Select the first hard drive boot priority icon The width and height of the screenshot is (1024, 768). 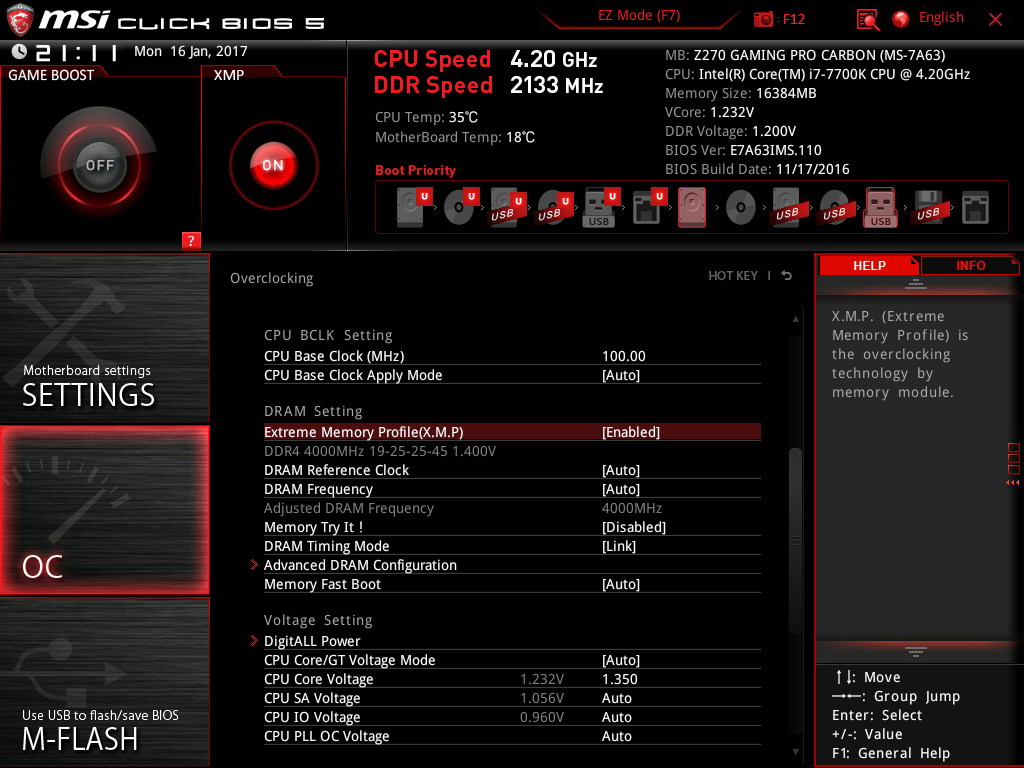pos(410,209)
